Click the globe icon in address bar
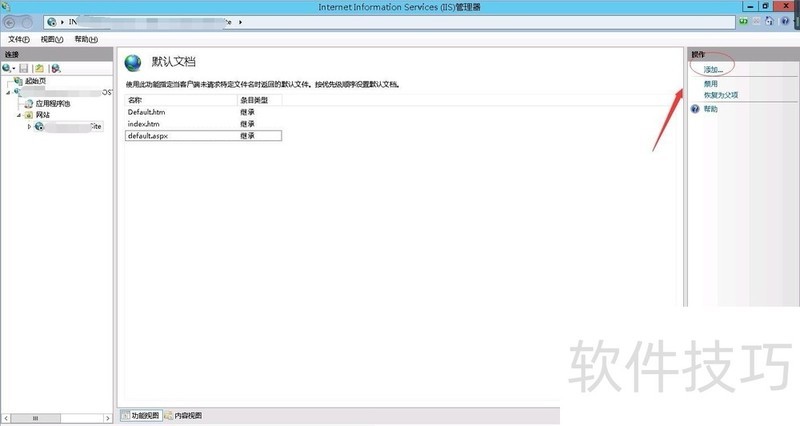The height and width of the screenshot is (426, 800). 52,22
